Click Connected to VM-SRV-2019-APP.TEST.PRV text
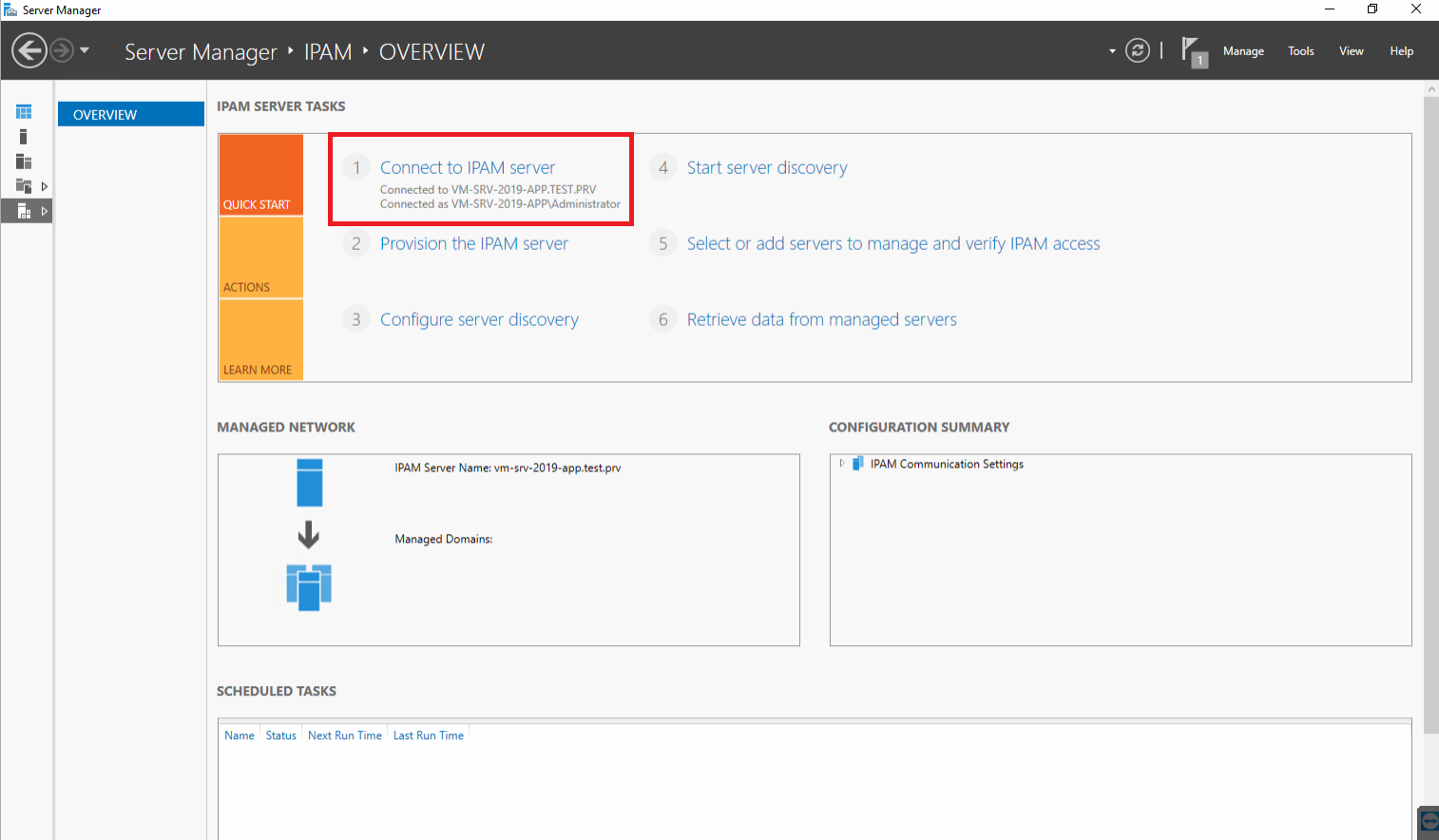This screenshot has width=1439, height=840. point(489,190)
